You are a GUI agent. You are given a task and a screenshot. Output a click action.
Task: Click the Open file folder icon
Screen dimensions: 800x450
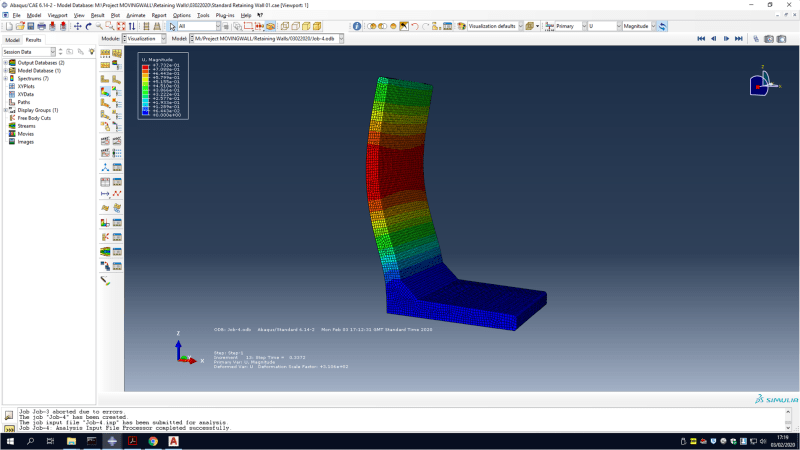(20, 26)
